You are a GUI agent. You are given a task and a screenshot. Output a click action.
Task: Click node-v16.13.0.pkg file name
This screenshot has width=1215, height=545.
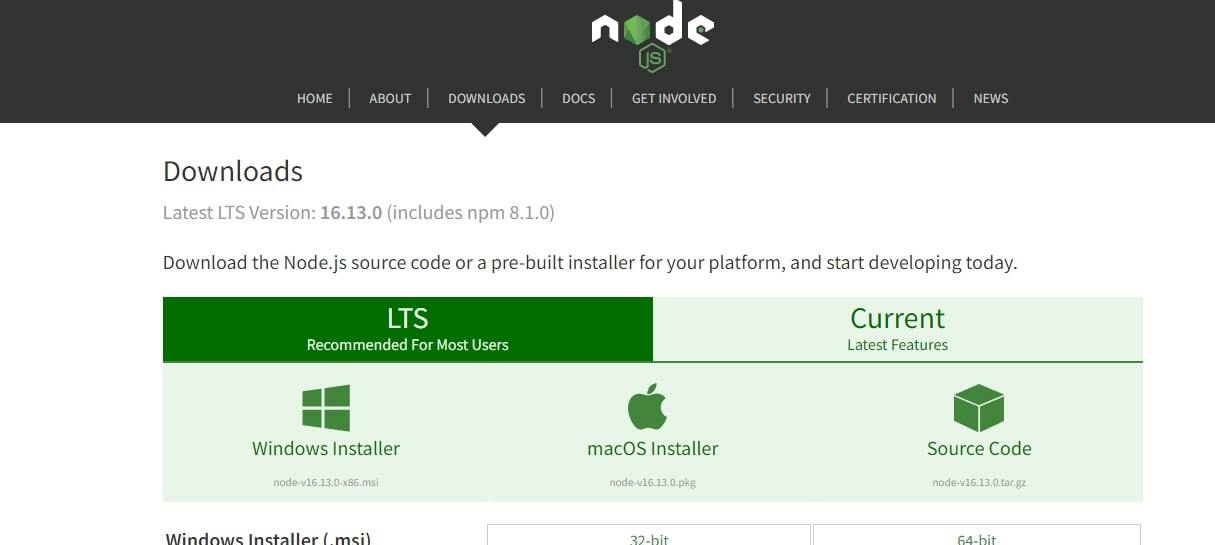pyautogui.click(x=652, y=482)
